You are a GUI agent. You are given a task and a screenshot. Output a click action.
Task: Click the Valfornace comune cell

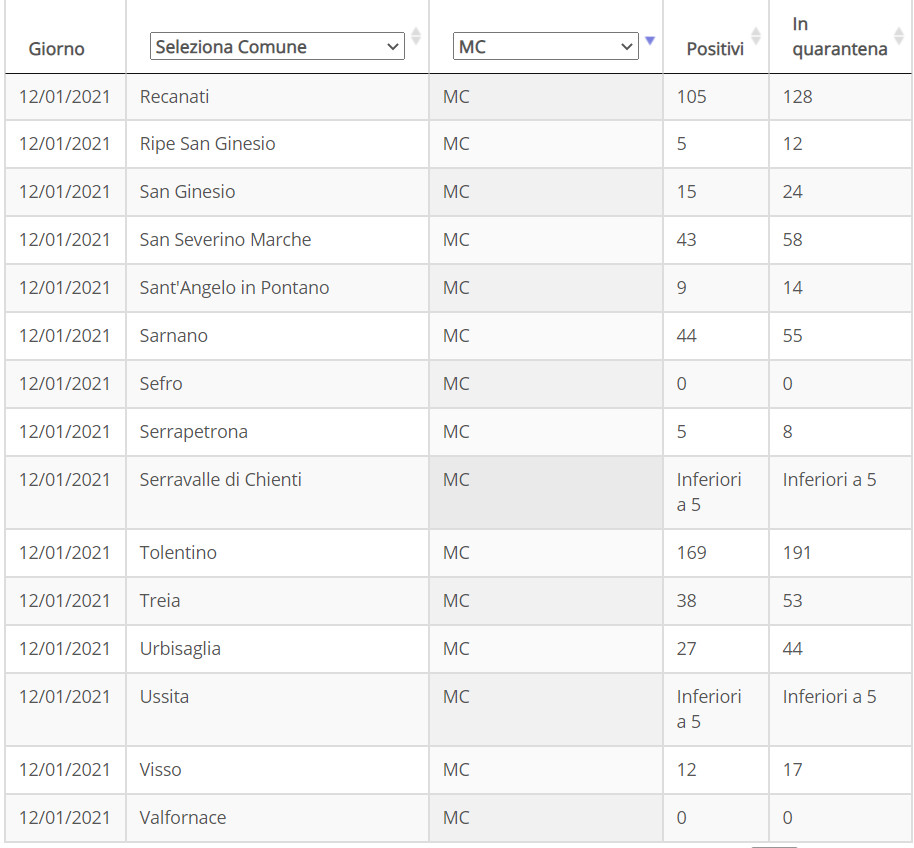[x=277, y=817]
